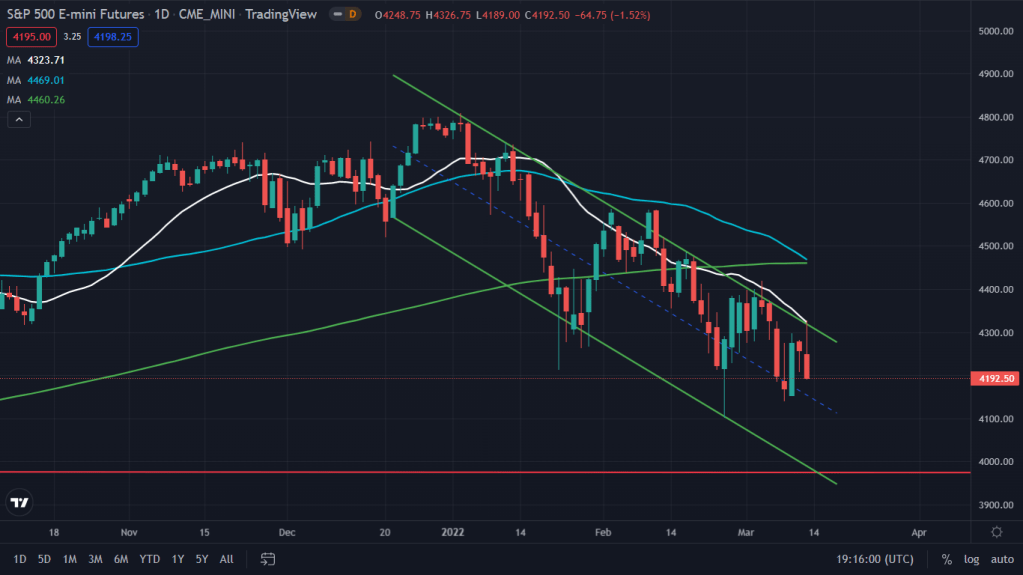Select the 6M time range
1023x575 pixels.
click(121, 558)
